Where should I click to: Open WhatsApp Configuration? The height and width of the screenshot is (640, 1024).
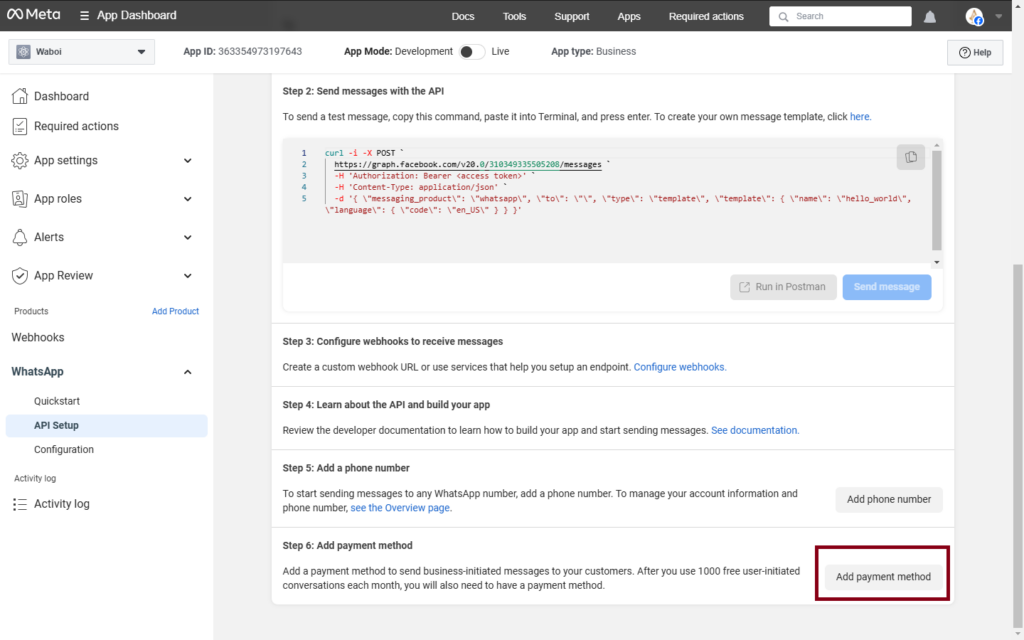click(64, 449)
